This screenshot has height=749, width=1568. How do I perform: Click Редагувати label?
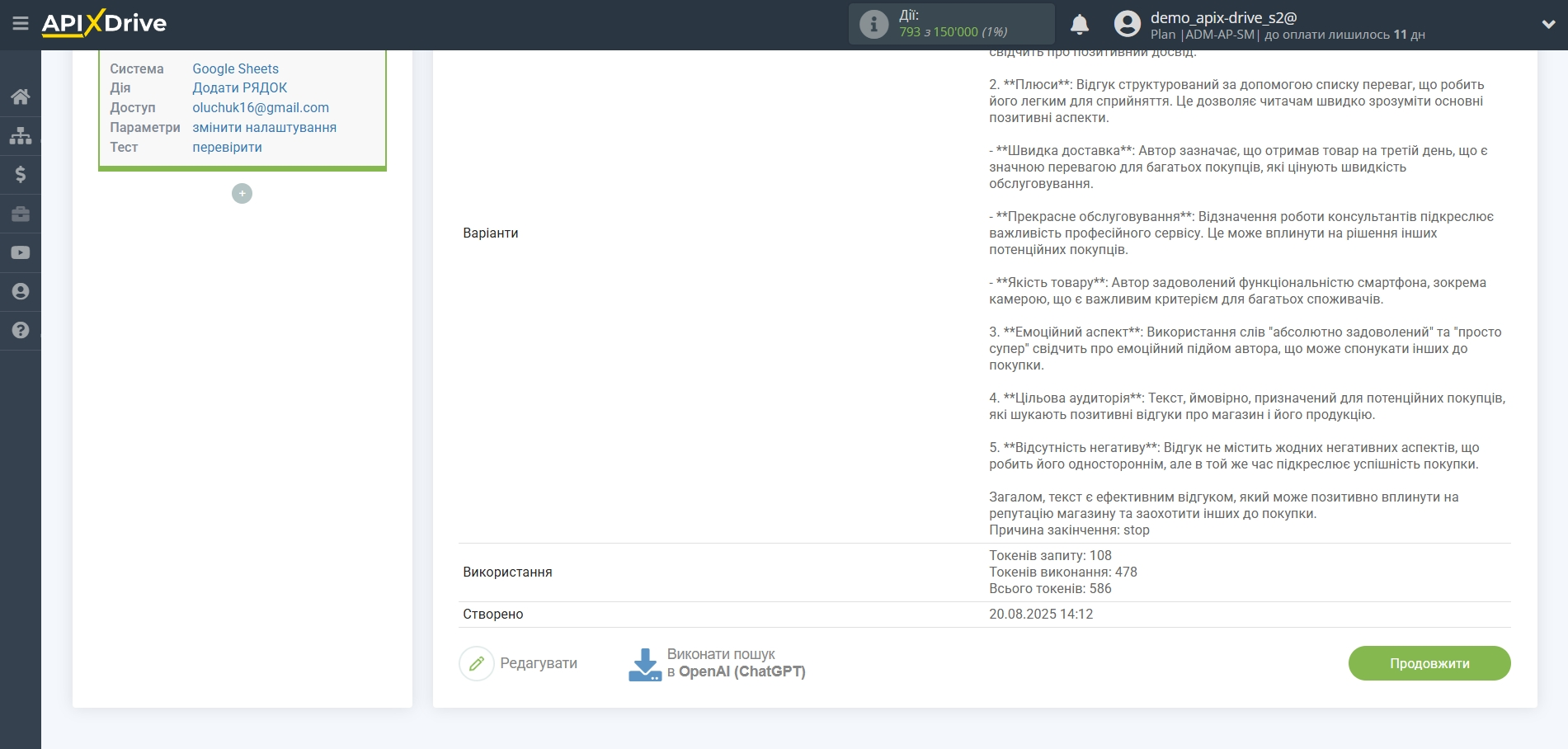point(539,663)
